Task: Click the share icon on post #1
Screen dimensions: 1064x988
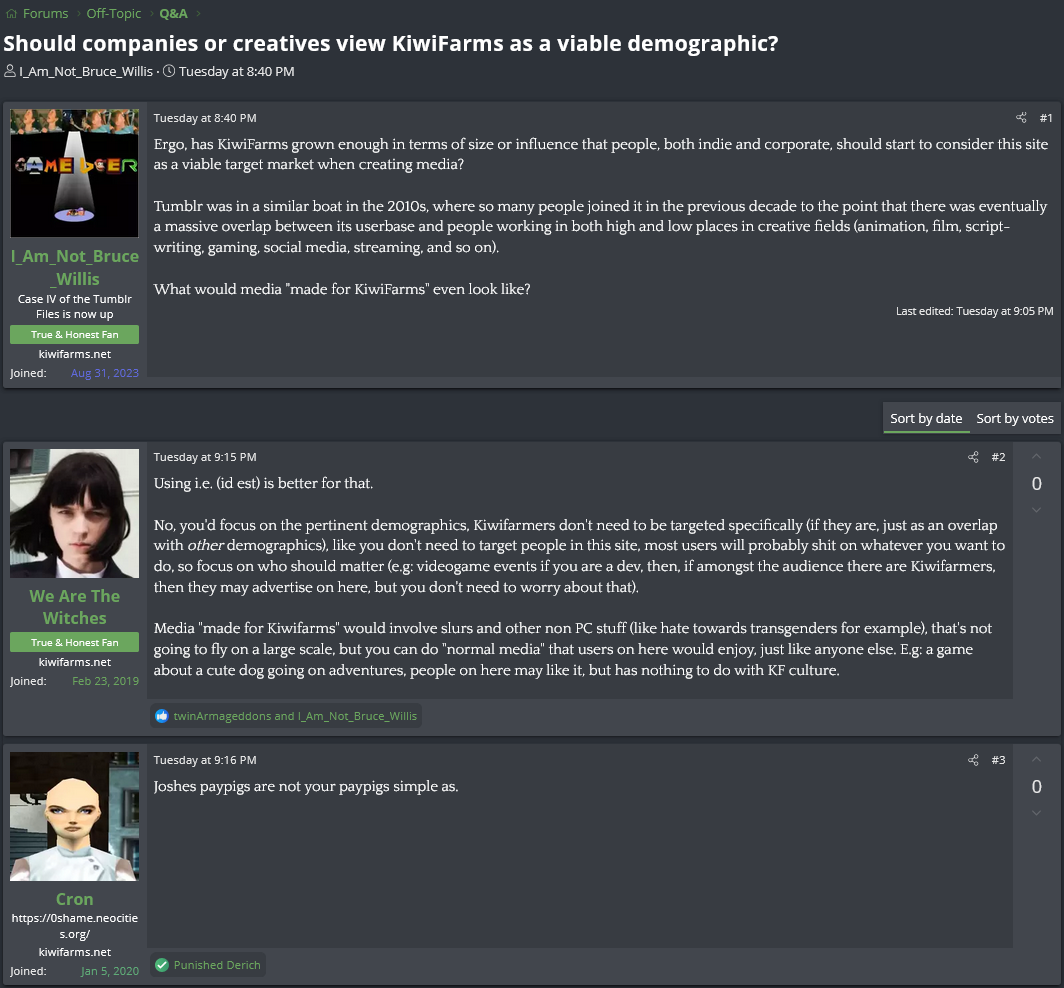Action: tap(1021, 118)
